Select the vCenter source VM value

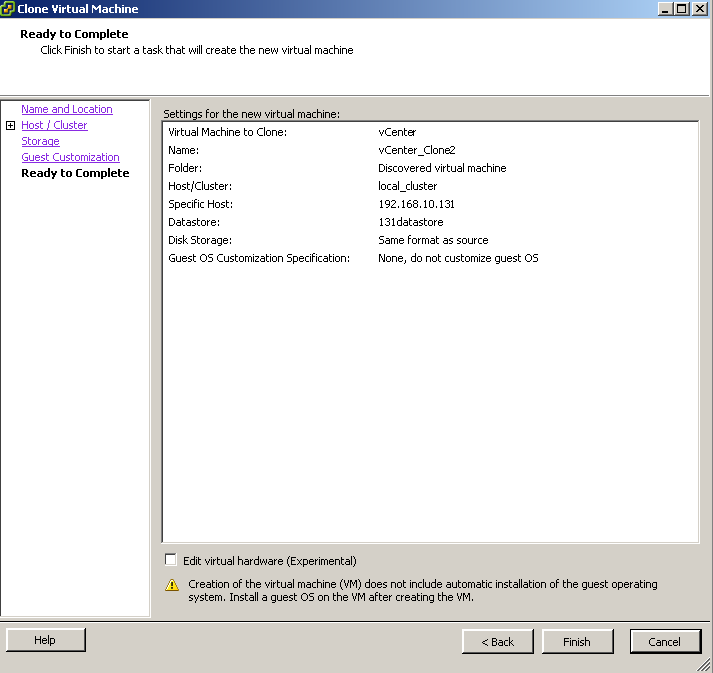point(397,132)
